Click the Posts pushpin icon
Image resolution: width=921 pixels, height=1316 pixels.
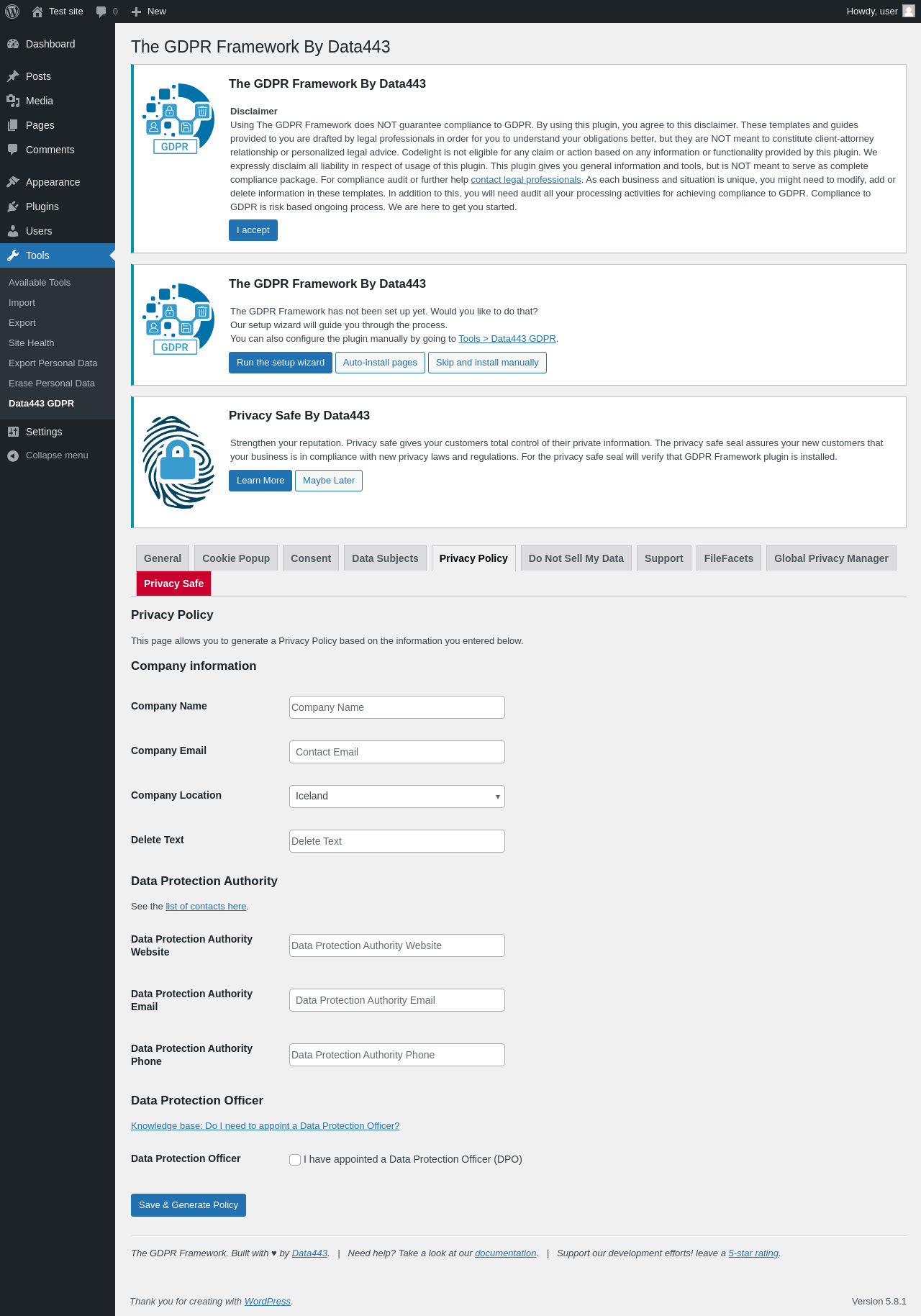tap(13, 76)
